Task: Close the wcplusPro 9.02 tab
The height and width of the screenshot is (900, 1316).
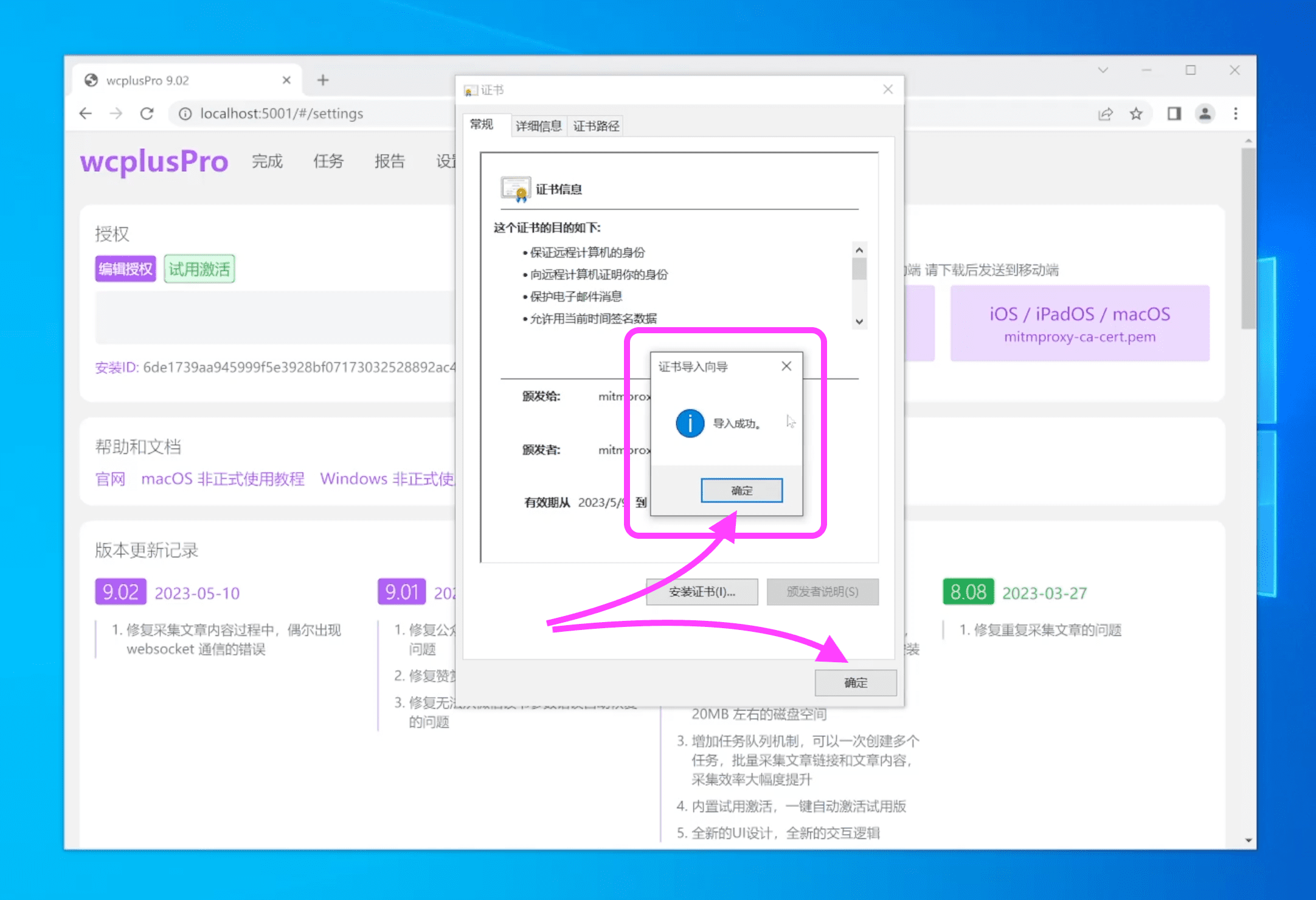Action: click(286, 80)
